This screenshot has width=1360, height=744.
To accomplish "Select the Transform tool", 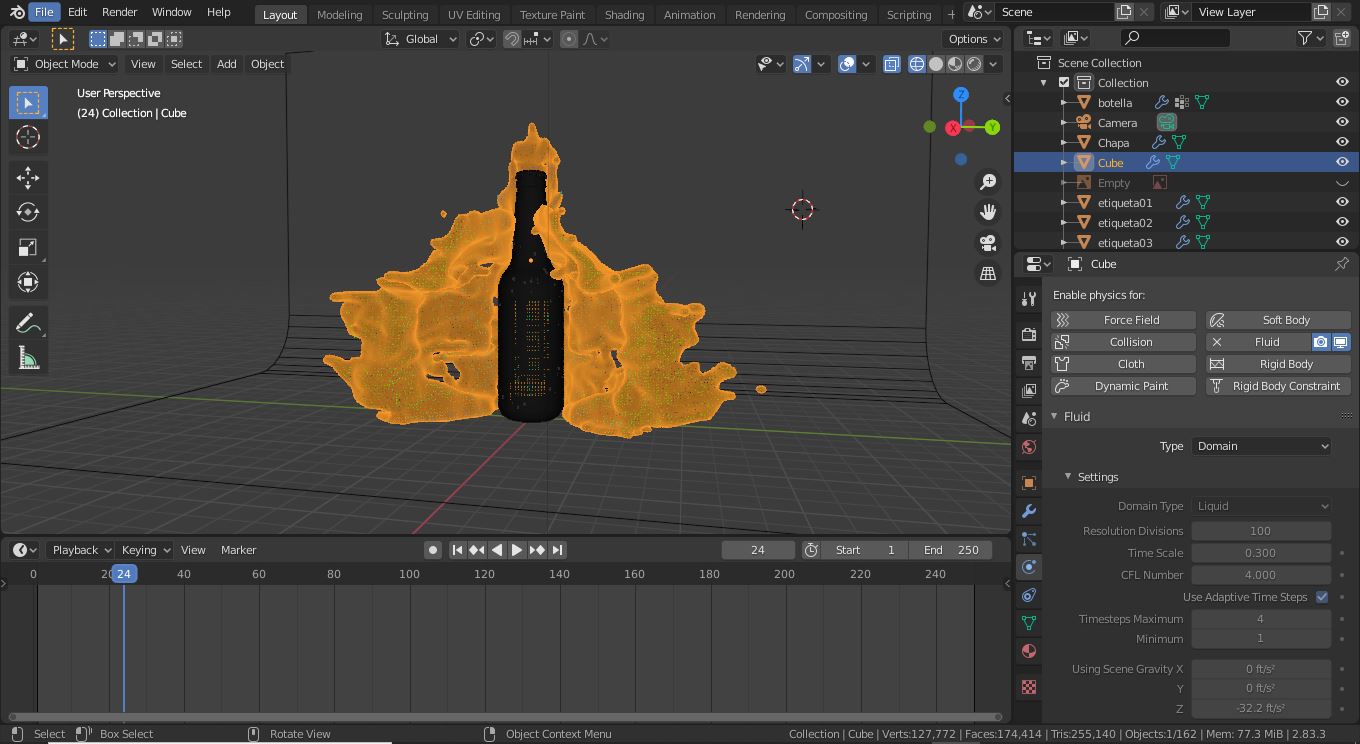I will tap(28, 282).
